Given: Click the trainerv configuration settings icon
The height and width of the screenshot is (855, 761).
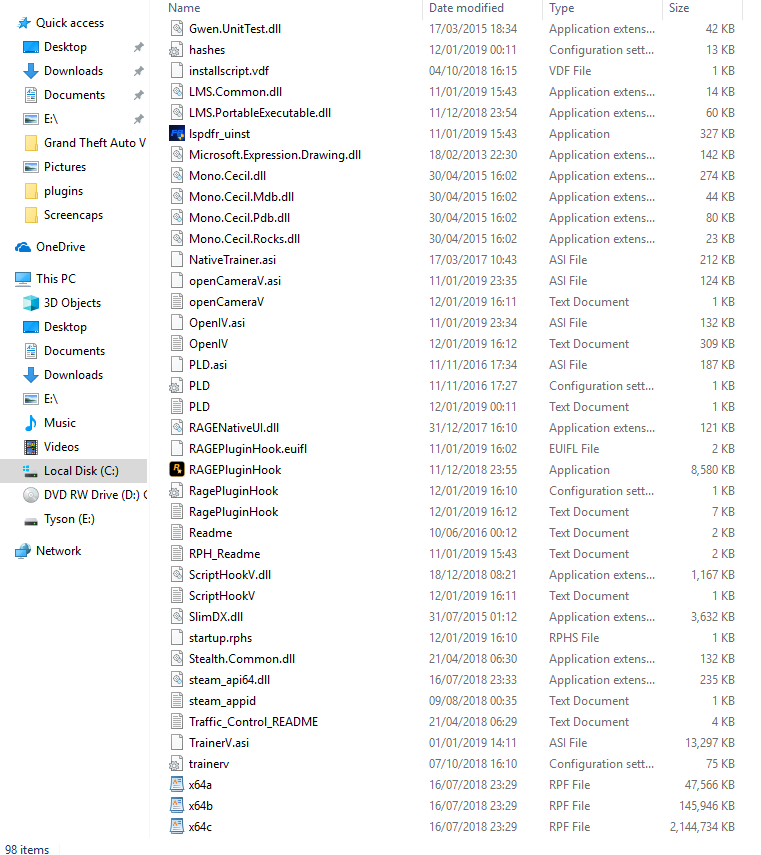Looking at the screenshot, I should click(176, 763).
